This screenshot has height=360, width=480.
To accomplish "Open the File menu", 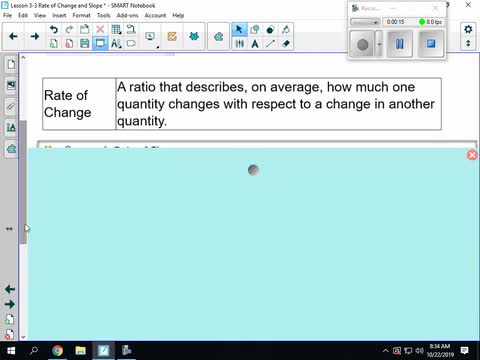I will (x=7, y=15).
